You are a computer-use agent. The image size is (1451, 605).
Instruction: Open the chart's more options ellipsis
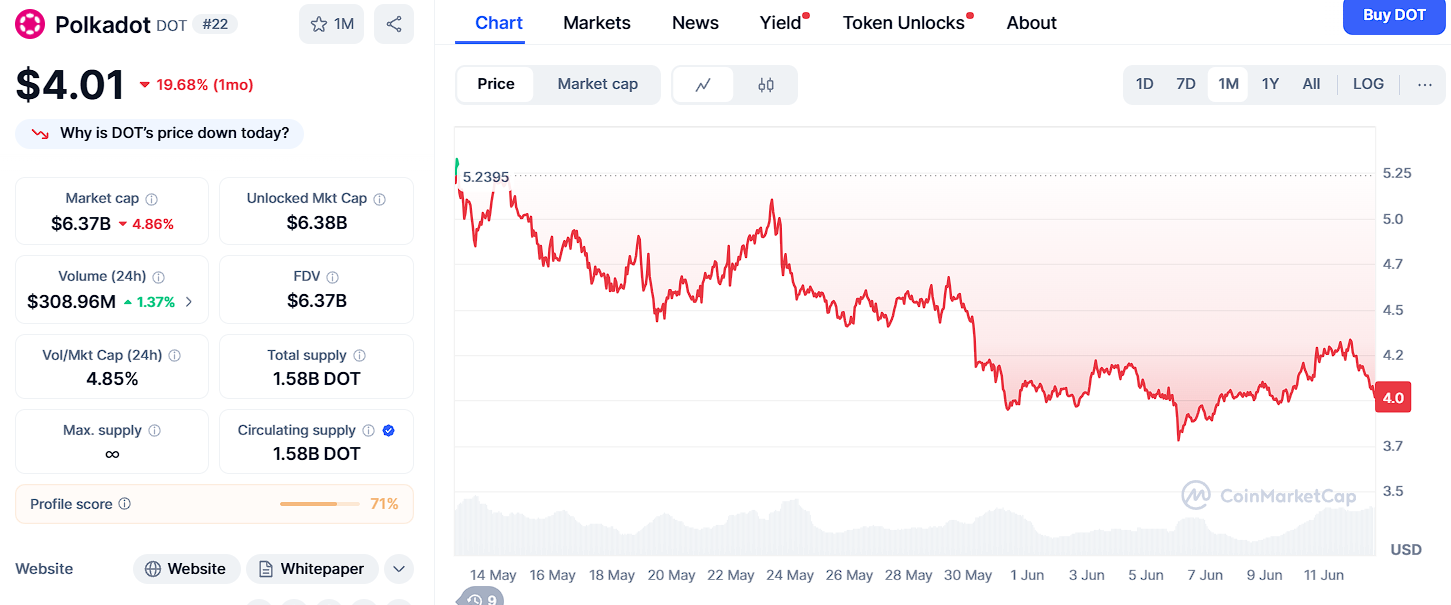coord(1425,84)
